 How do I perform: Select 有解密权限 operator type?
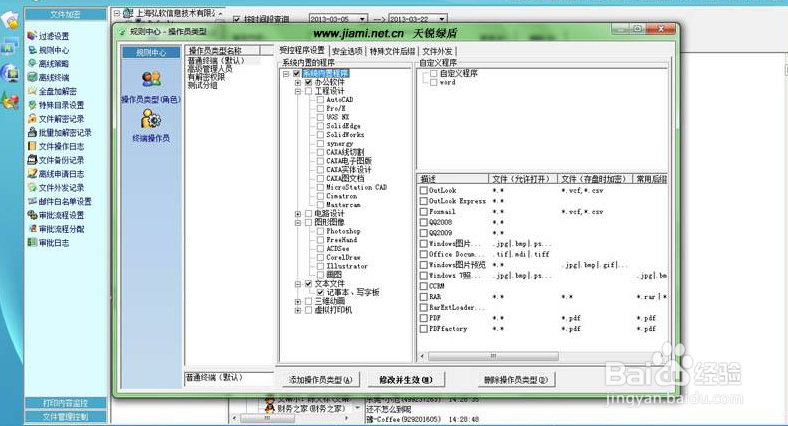pyautogui.click(x=206, y=77)
